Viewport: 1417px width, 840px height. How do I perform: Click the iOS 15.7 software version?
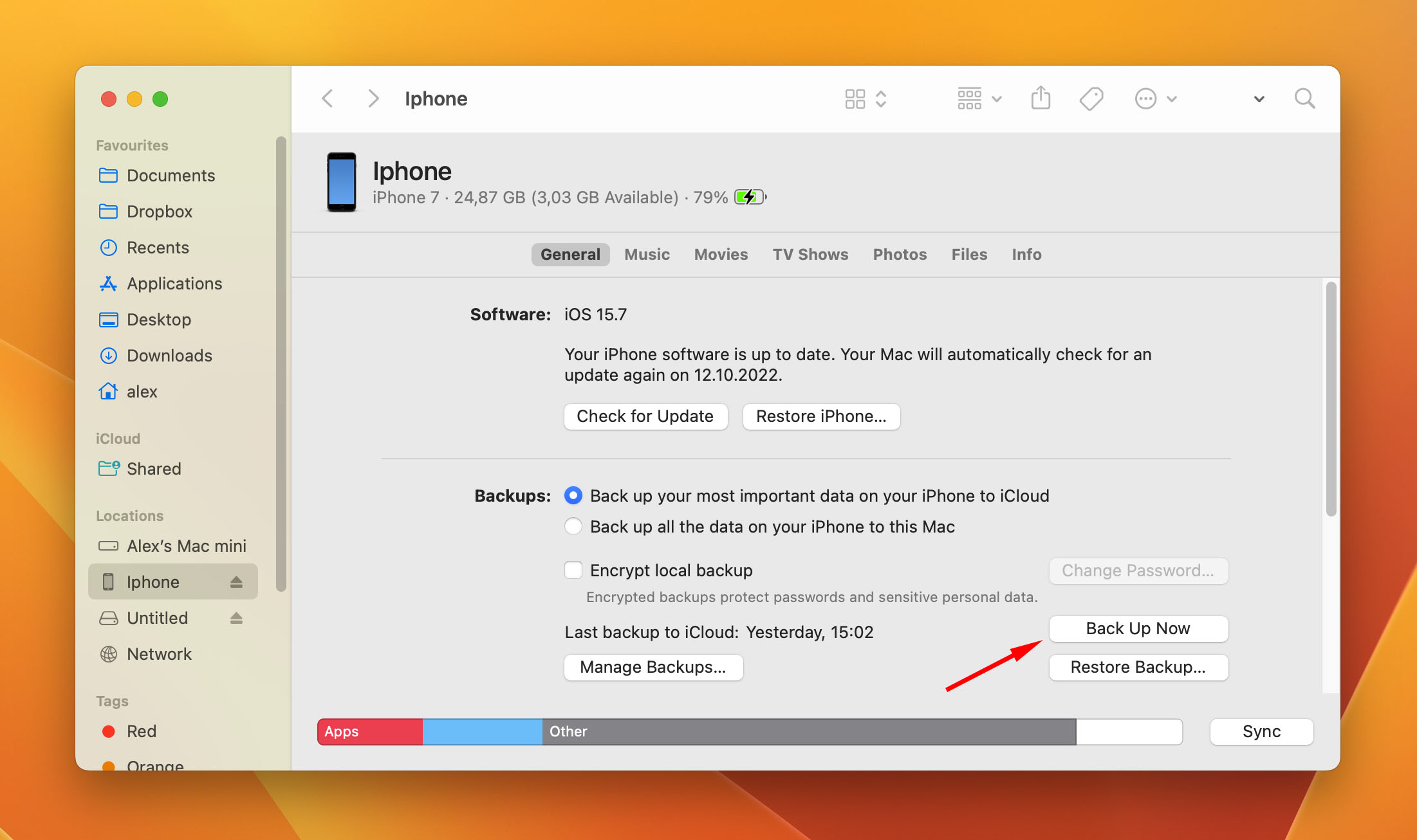pos(595,315)
